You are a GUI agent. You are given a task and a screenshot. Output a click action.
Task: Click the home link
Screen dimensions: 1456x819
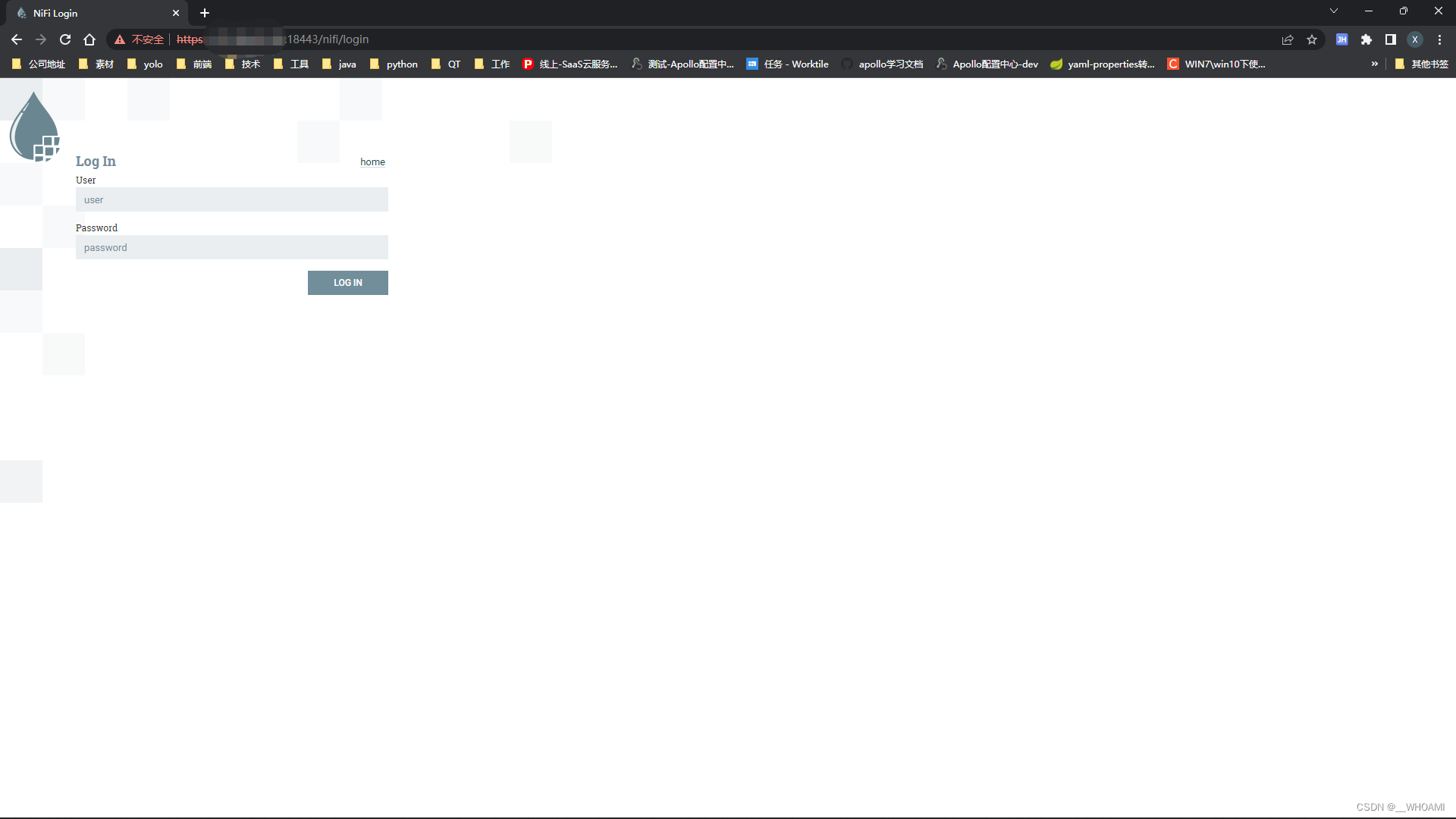[372, 162]
